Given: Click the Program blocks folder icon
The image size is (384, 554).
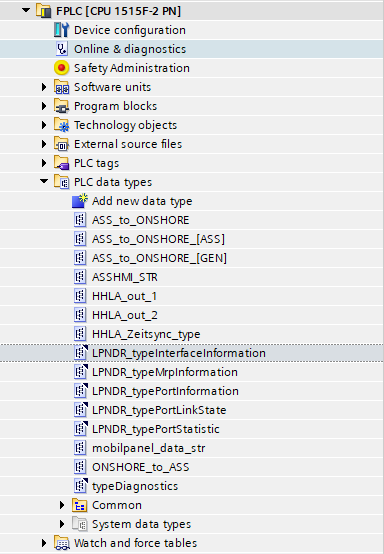Looking at the screenshot, I should [x=61, y=106].
